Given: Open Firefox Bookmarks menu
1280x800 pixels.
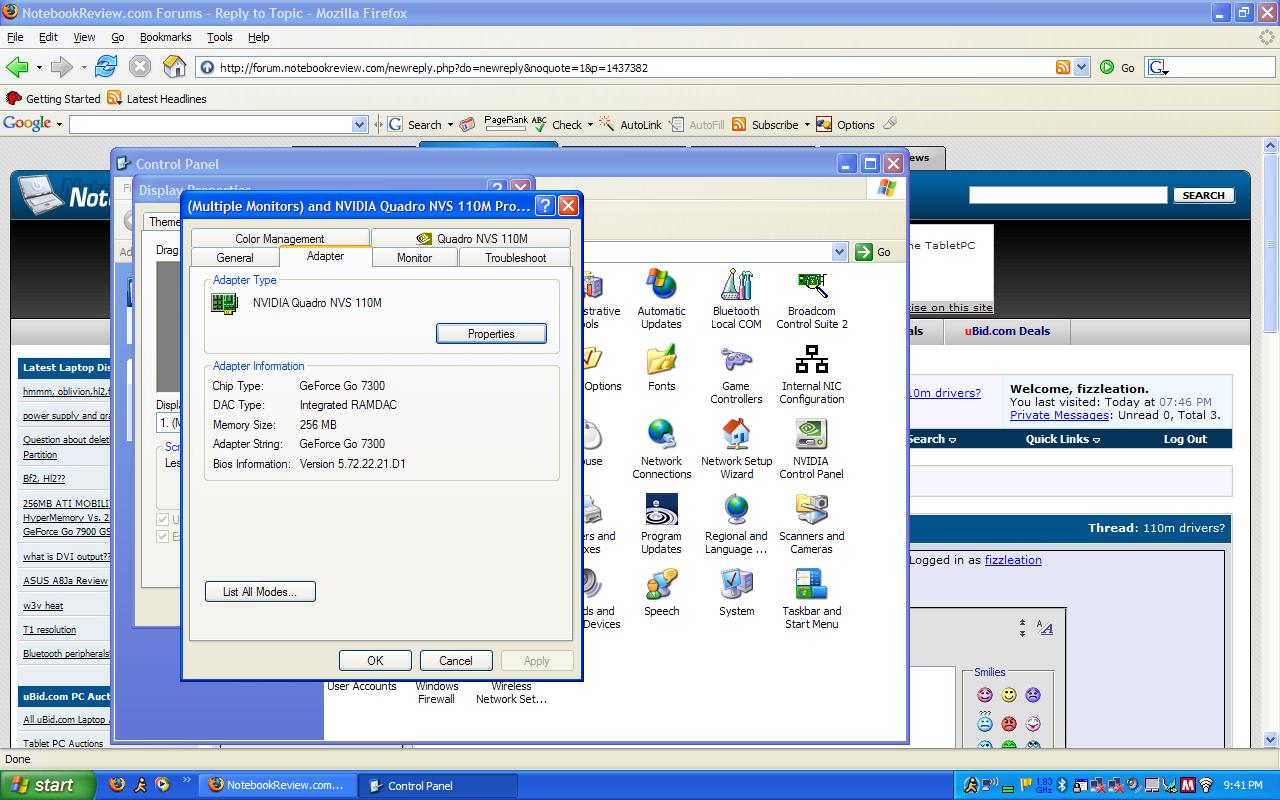Looking at the screenshot, I should (165, 37).
